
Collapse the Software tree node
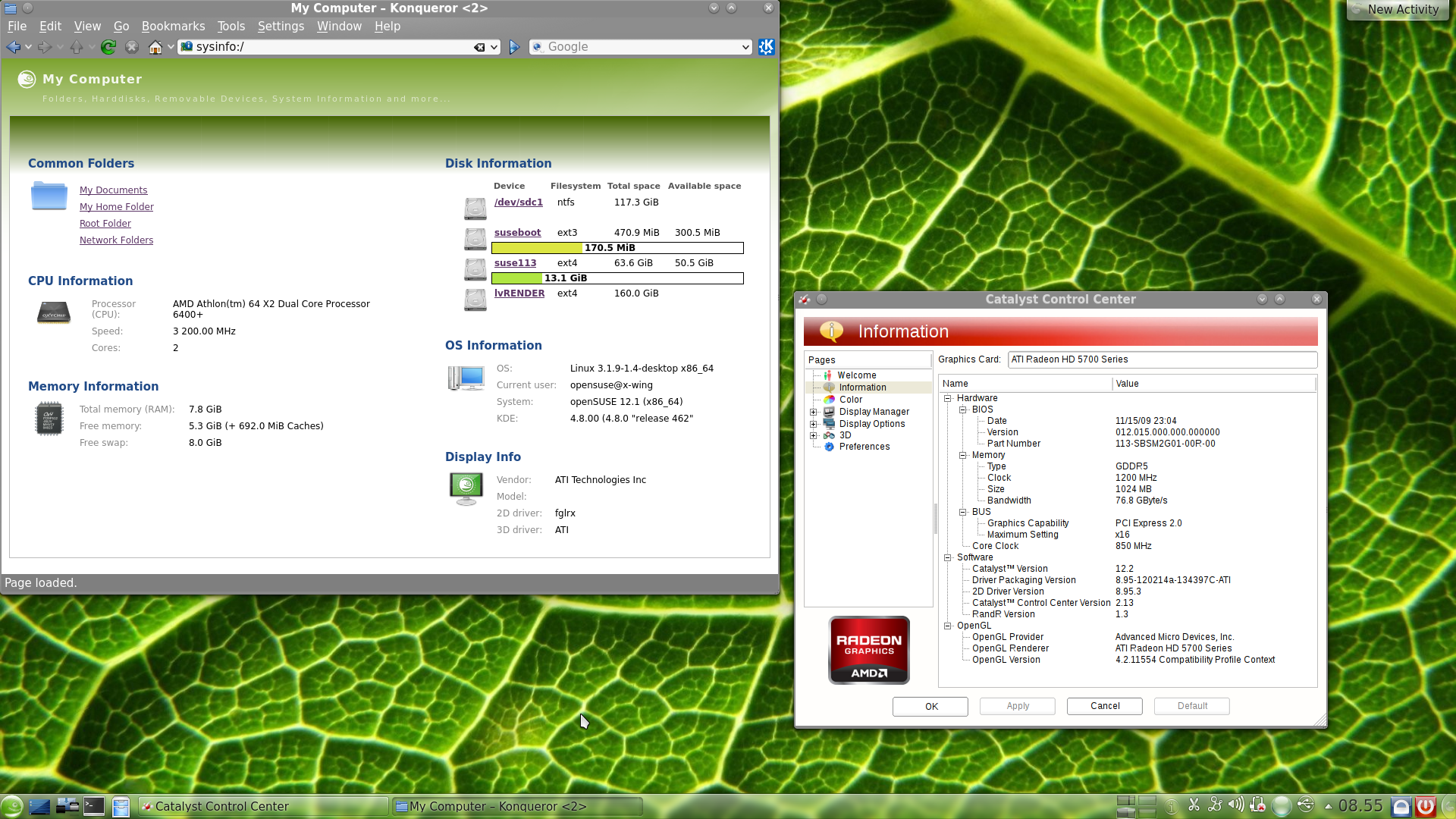(x=948, y=557)
